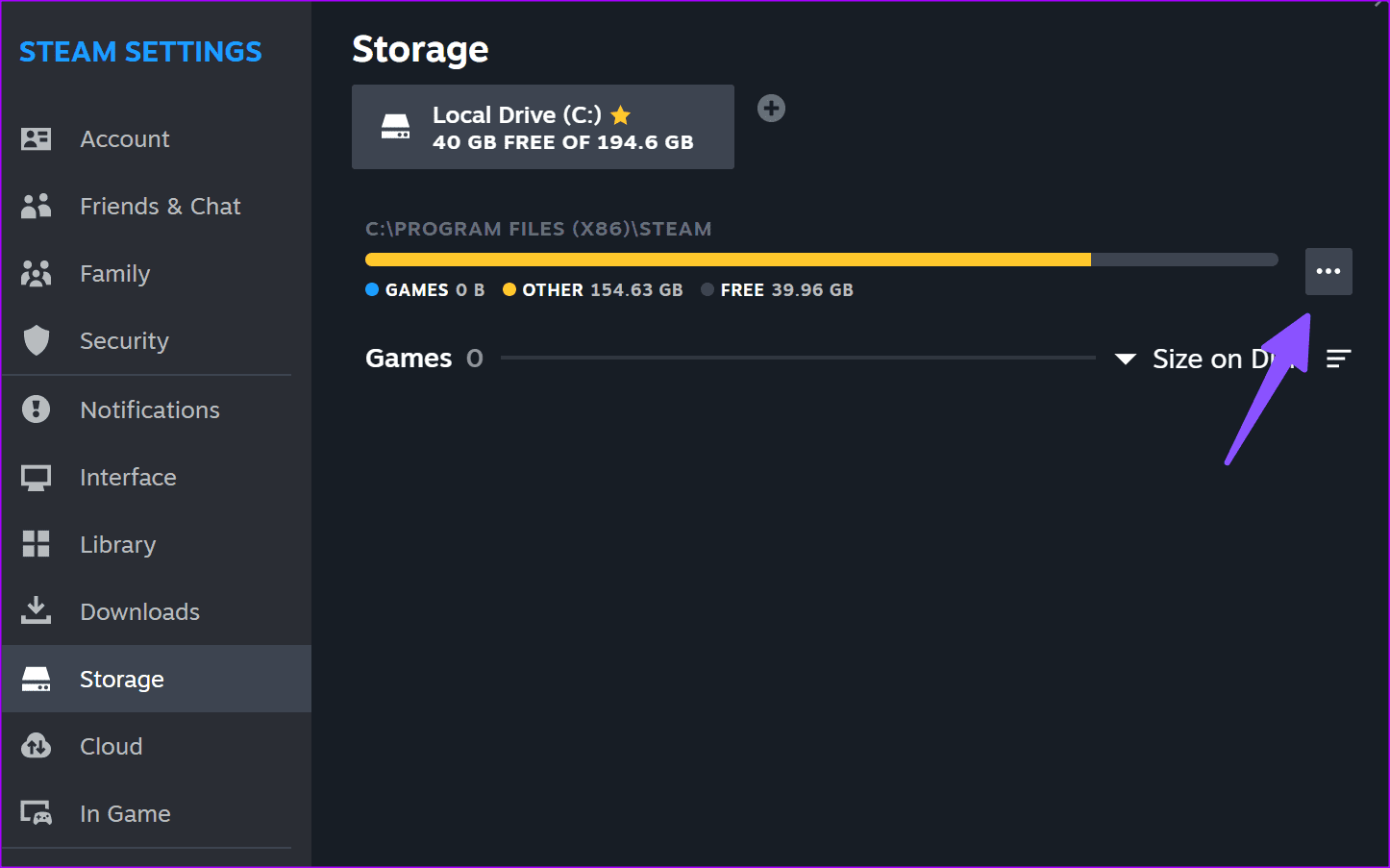The width and height of the screenshot is (1390, 868).
Task: Click the C:\PROGRAM FILES (X86)\STEAM path
Action: tap(538, 229)
